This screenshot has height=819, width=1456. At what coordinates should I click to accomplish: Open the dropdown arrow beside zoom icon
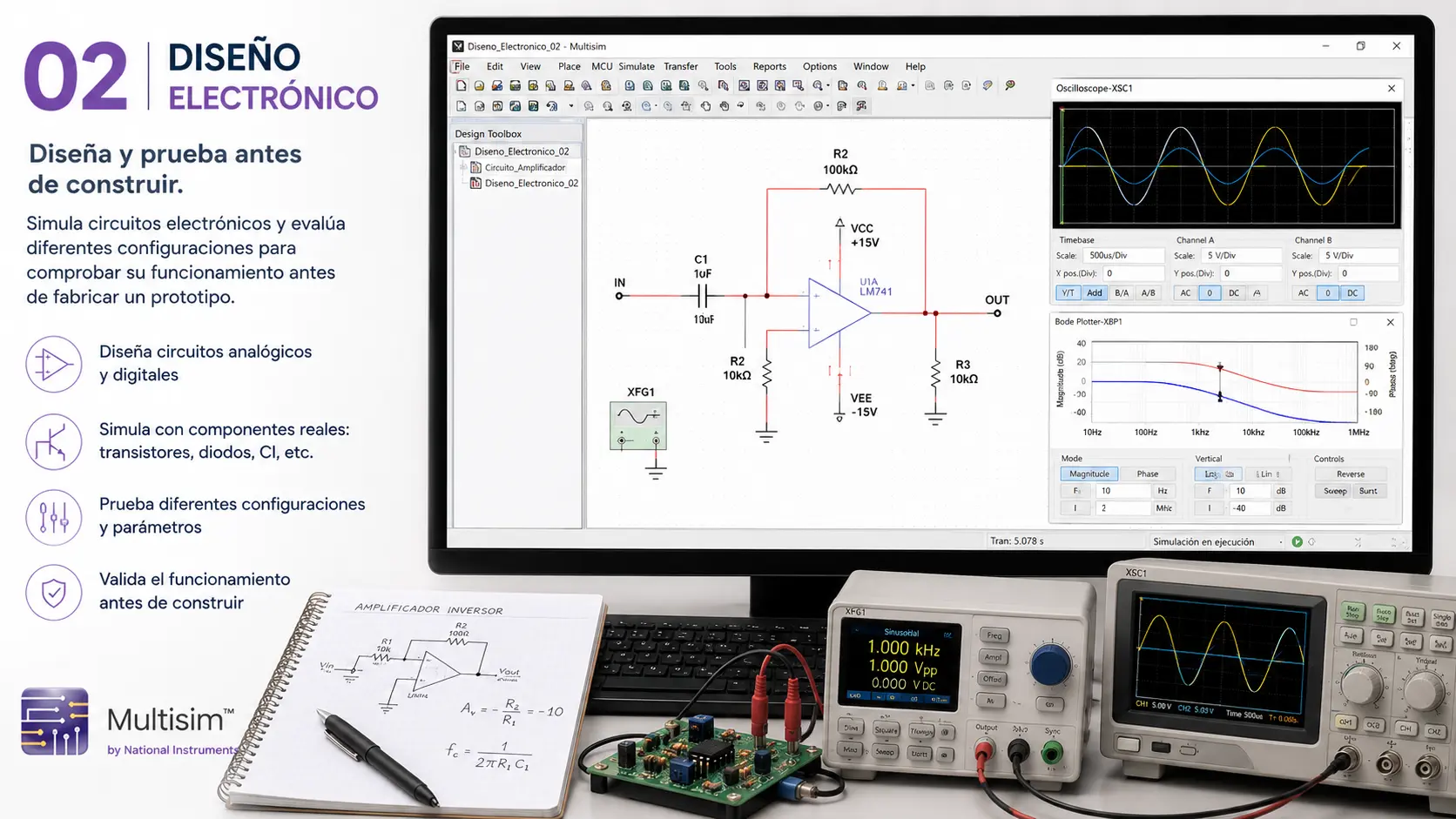tap(828, 86)
